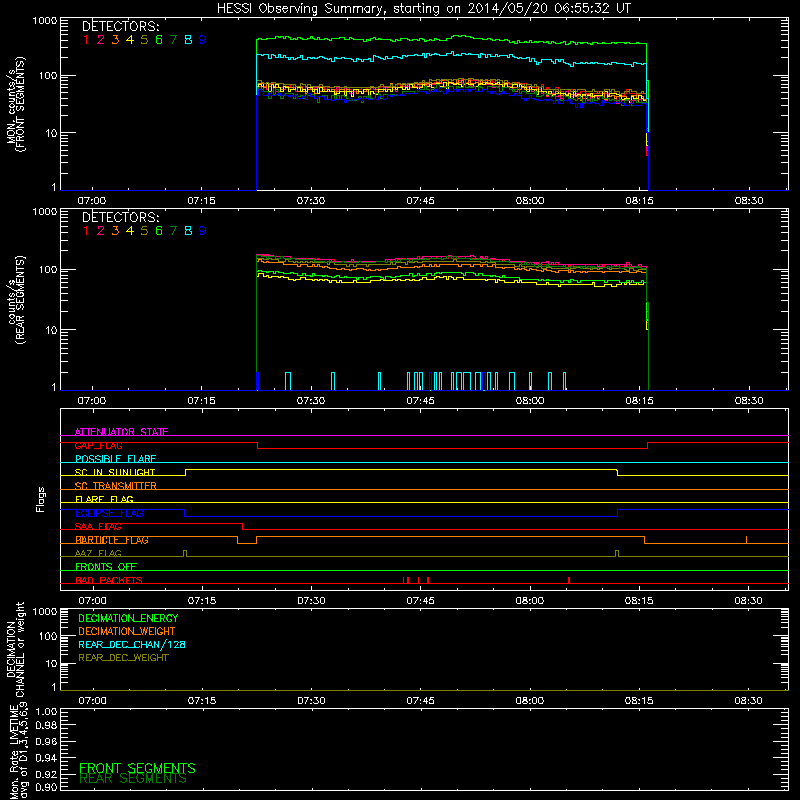Click DETECTORS: label in front segments panel
Viewport: 800px width, 800px height.
point(120,26)
